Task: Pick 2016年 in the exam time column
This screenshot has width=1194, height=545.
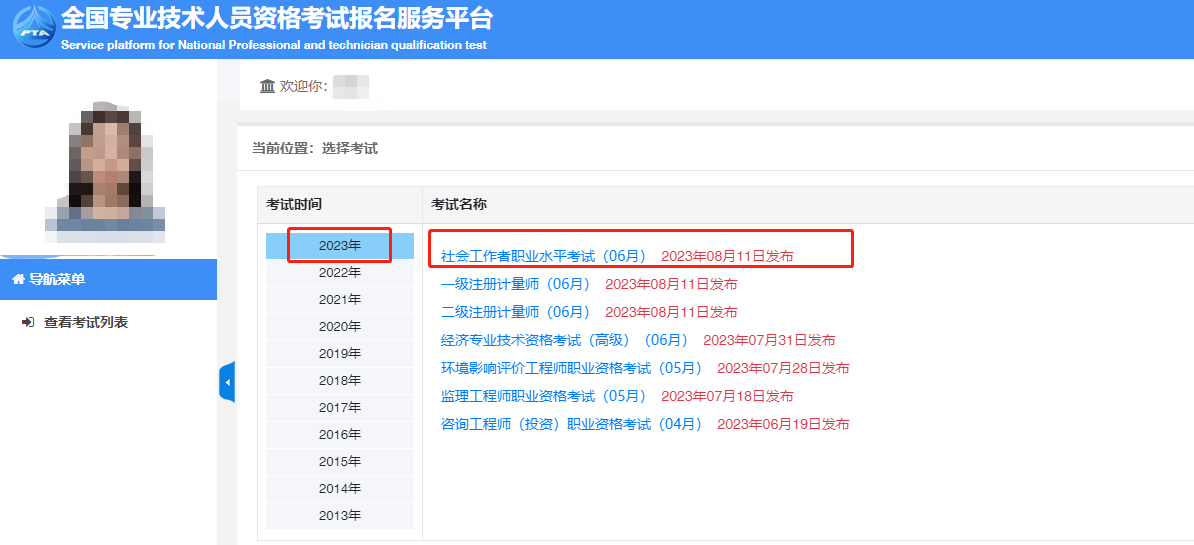Action: click(340, 435)
